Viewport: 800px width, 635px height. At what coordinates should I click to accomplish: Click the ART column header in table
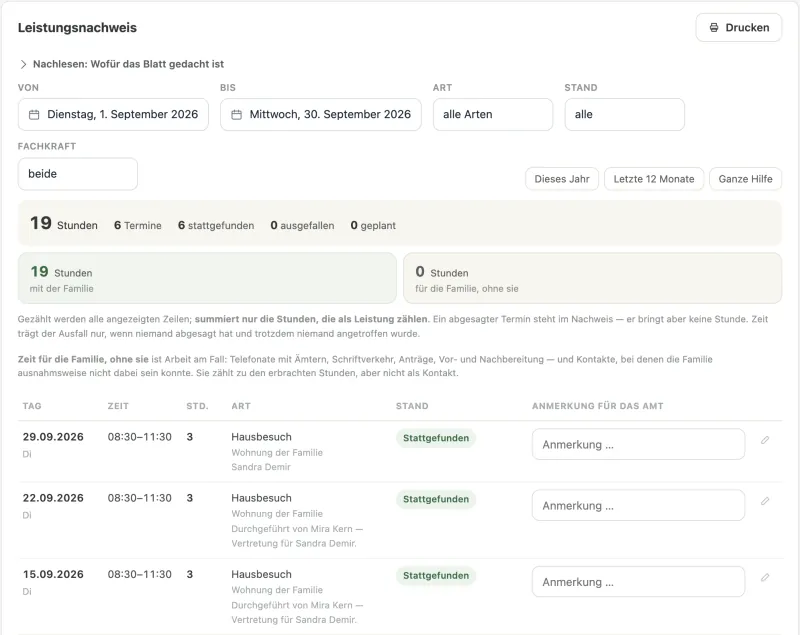point(241,406)
